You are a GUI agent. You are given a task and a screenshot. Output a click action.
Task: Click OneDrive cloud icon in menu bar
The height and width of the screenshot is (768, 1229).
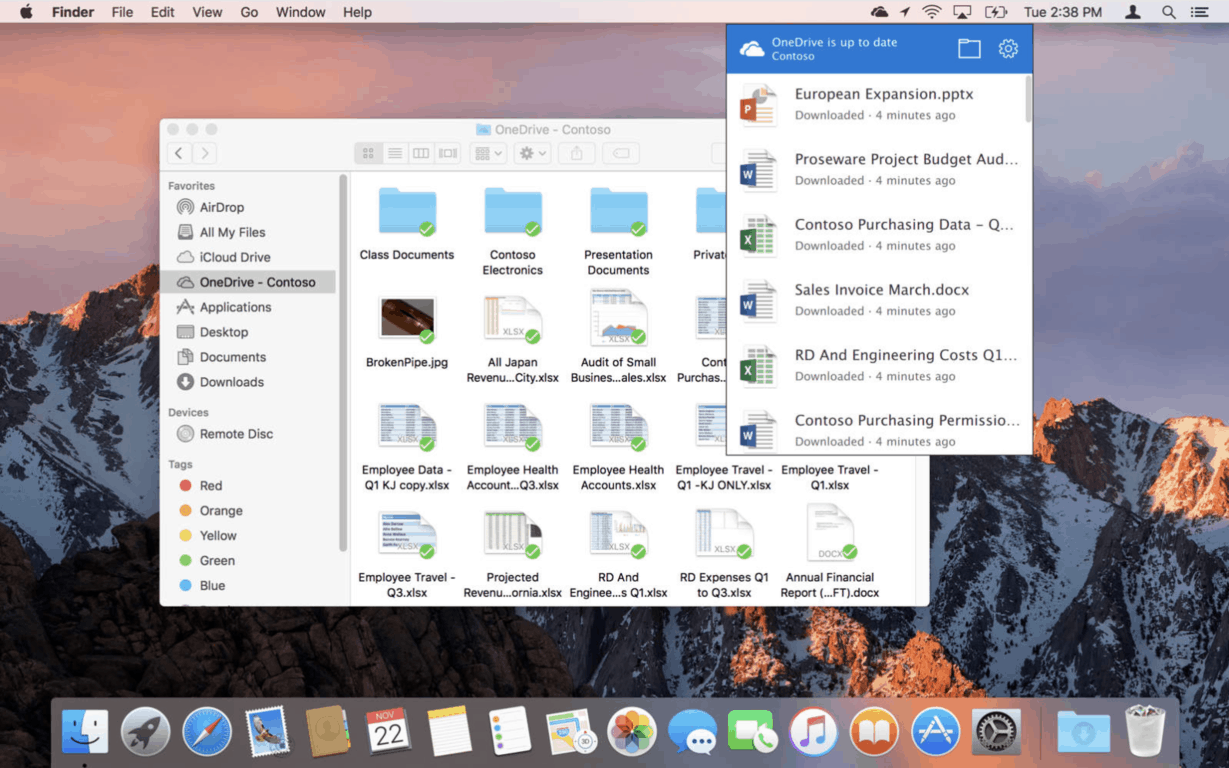(x=879, y=12)
